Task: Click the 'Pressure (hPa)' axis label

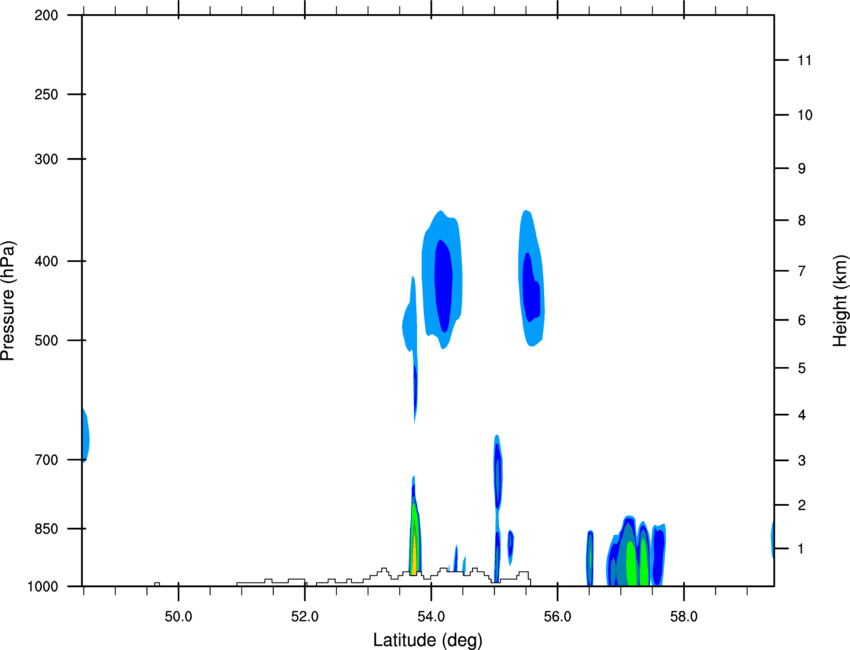Action: (x=8, y=301)
